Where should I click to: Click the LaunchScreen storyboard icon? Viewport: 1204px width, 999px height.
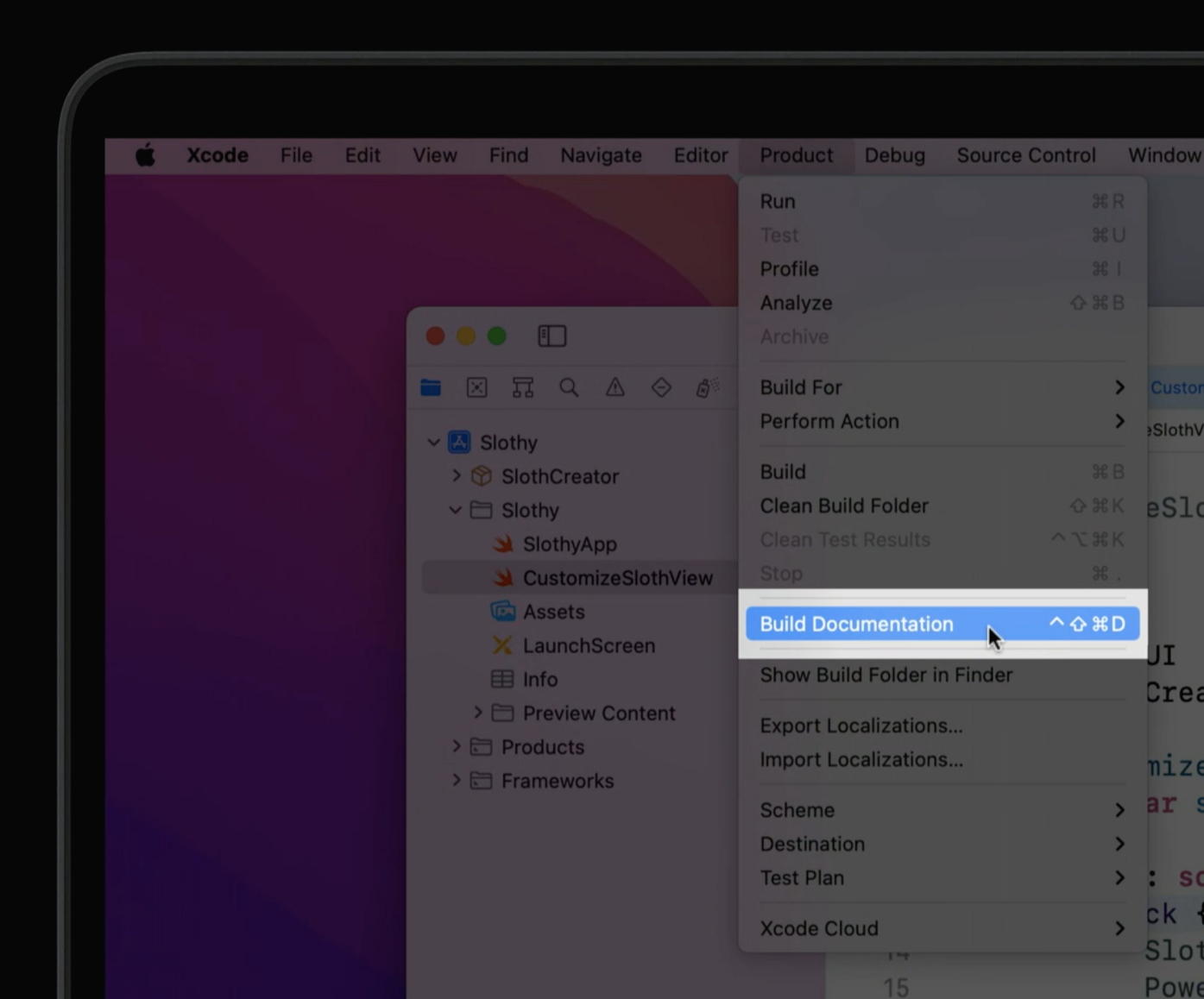[502, 645]
